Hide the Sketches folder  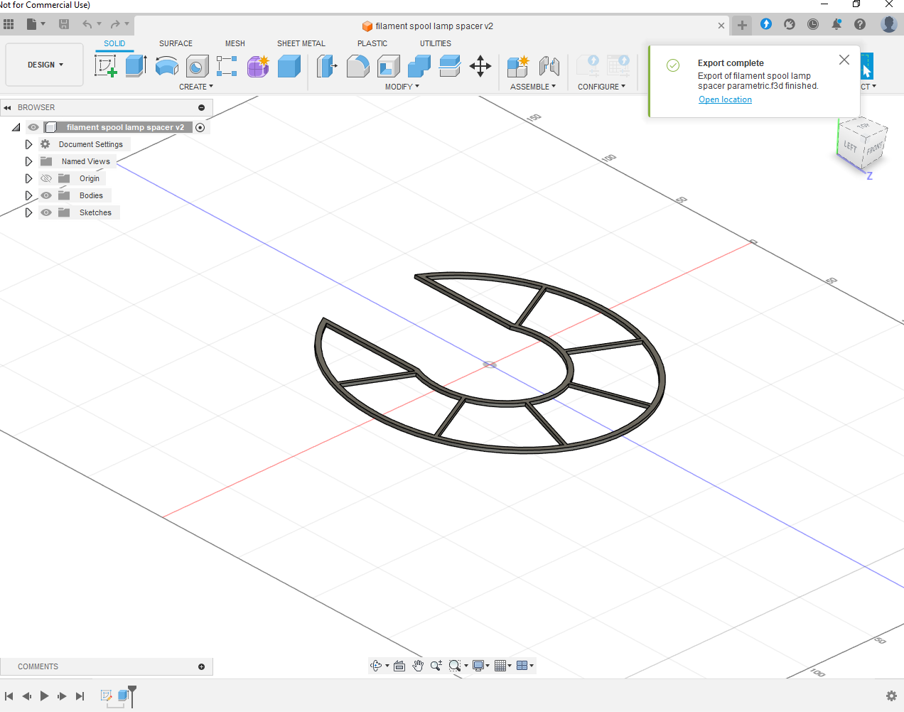pos(46,213)
